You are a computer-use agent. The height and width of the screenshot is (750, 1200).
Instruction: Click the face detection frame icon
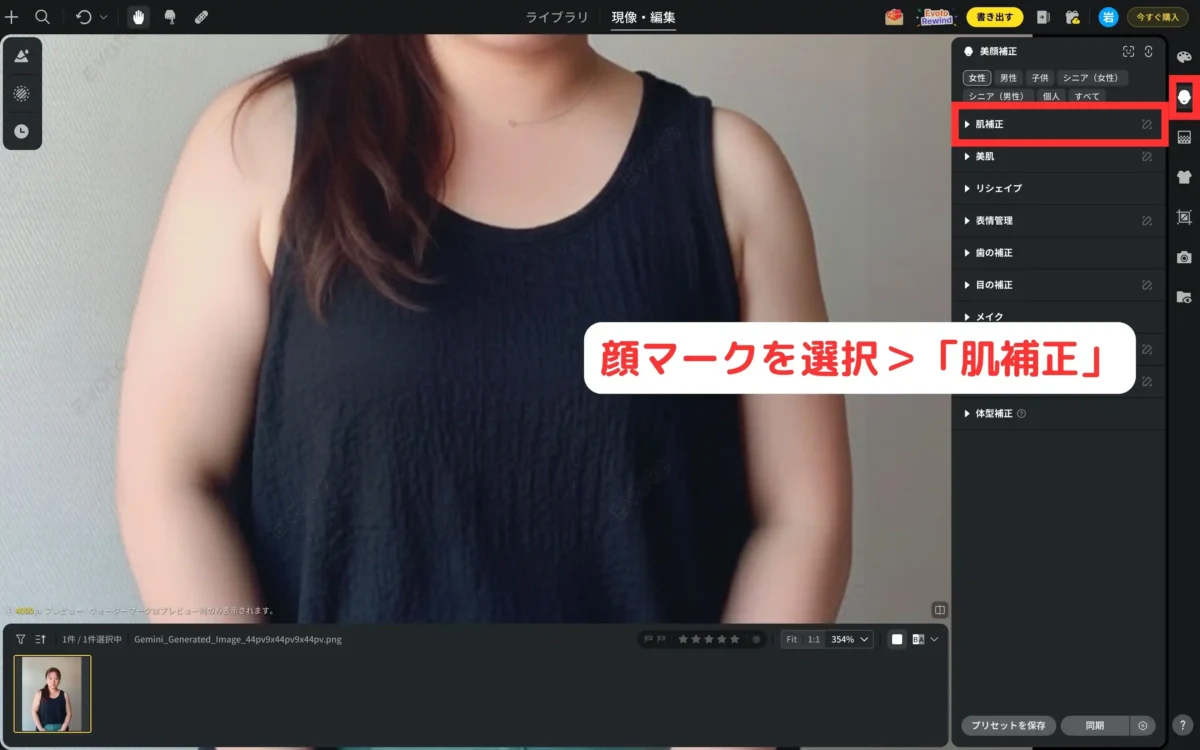[1128, 51]
